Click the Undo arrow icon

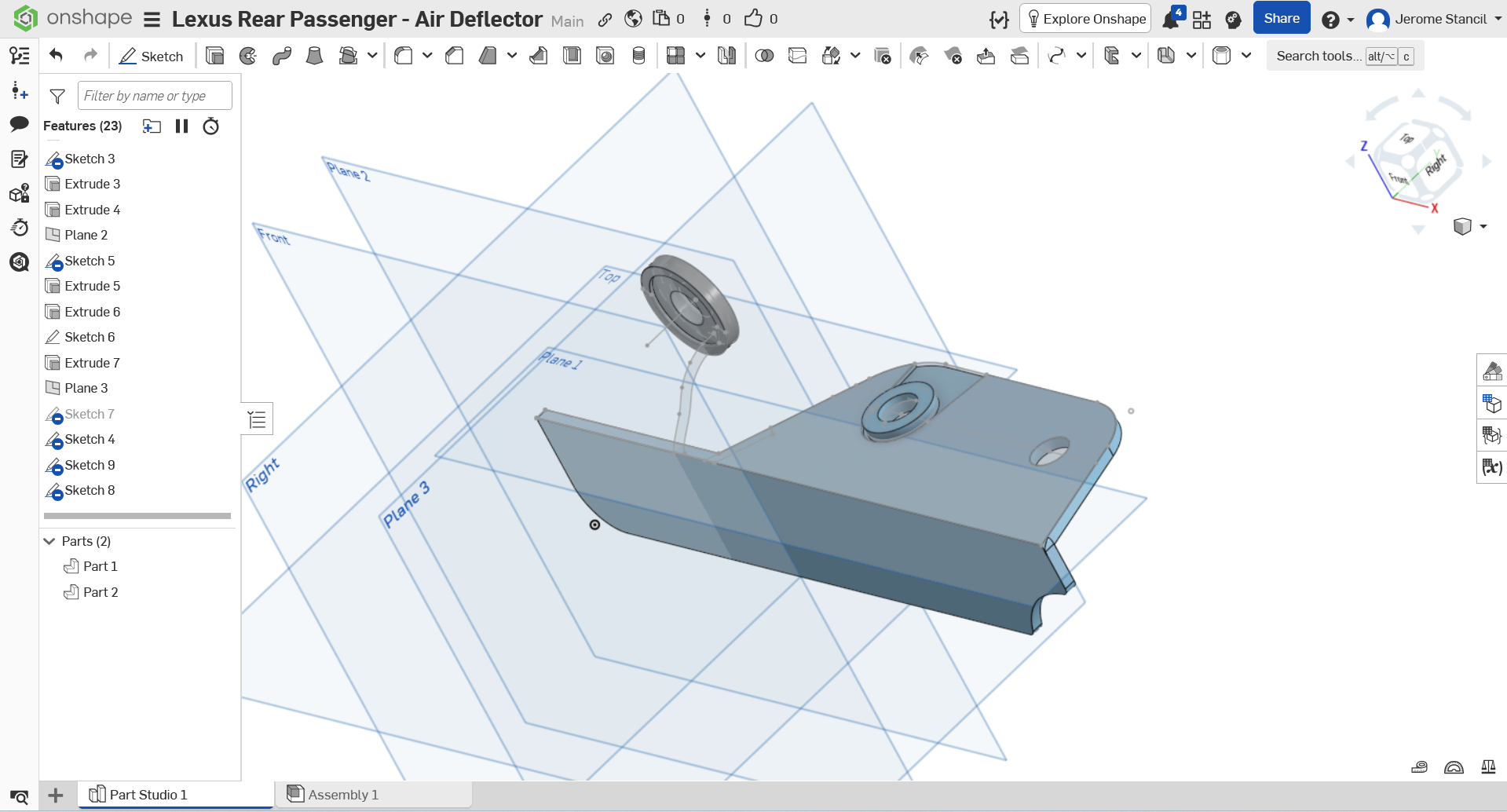[x=56, y=55]
